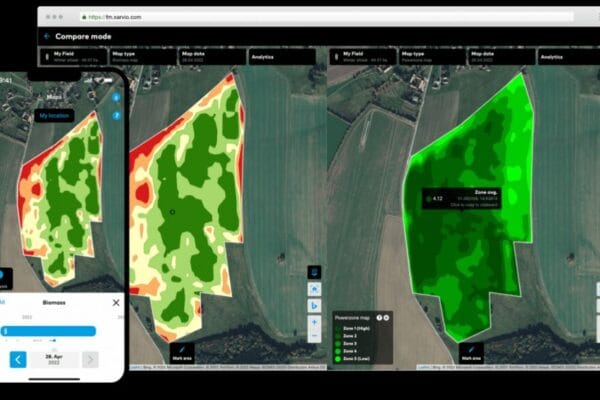Click Zone 5 (Low) color swatch

tap(338, 359)
